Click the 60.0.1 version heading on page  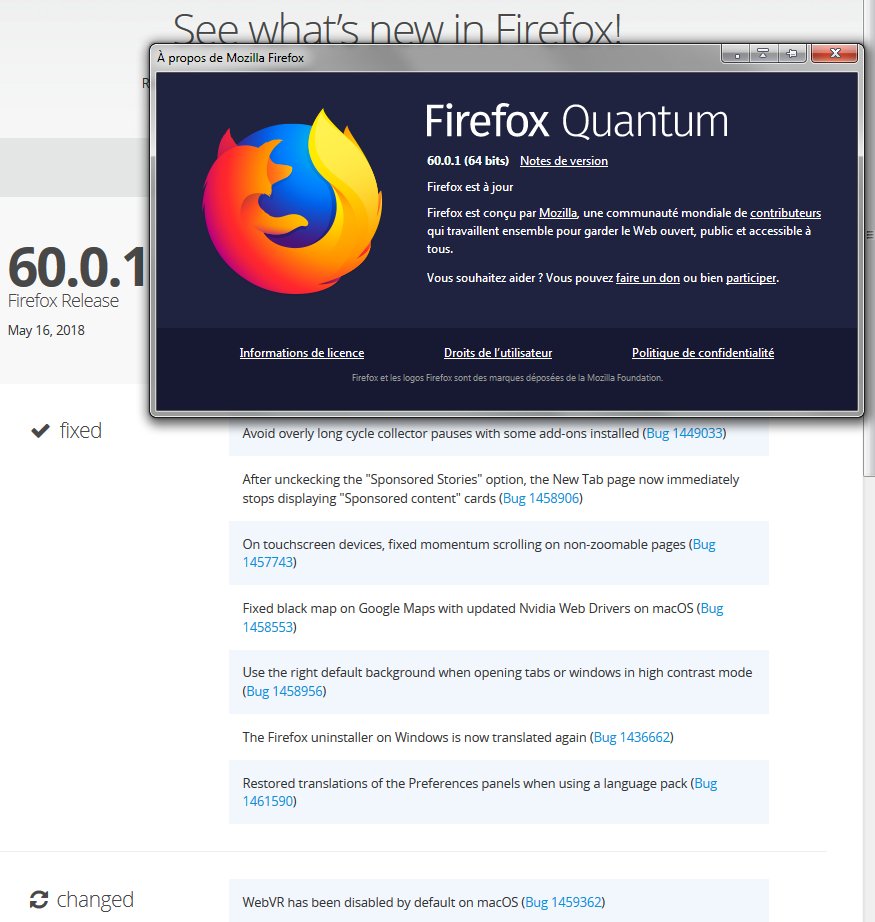coord(77,267)
